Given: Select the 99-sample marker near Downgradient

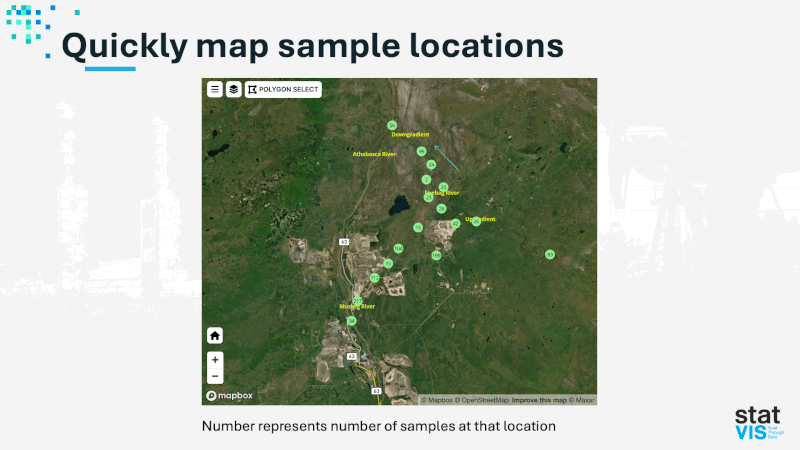Looking at the screenshot, I should pos(421,152).
